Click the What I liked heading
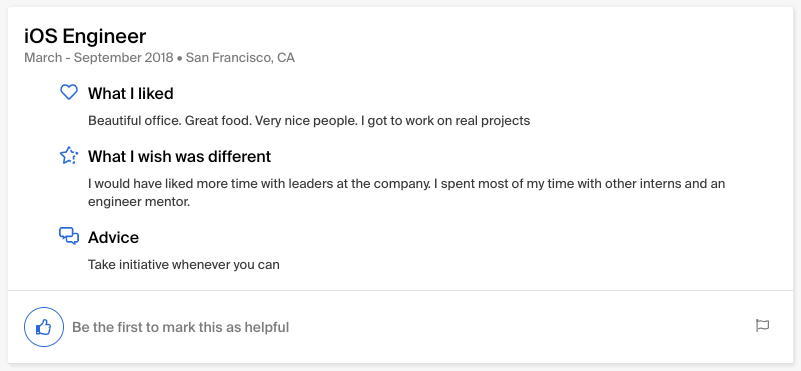Viewport: 801px width, 371px height. click(x=131, y=94)
